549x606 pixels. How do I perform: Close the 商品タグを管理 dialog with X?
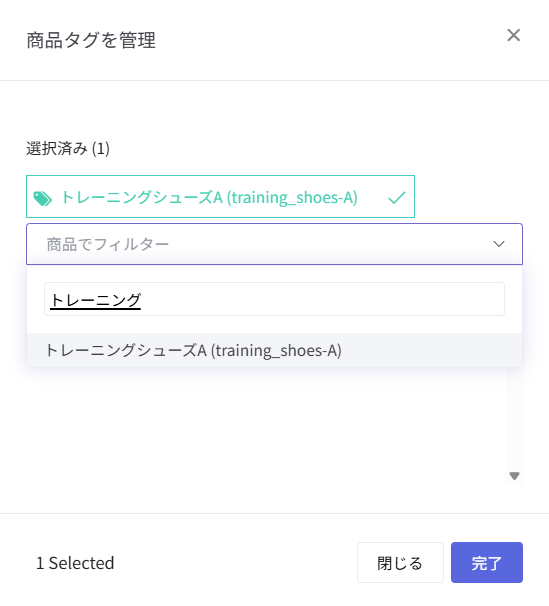pos(513,35)
